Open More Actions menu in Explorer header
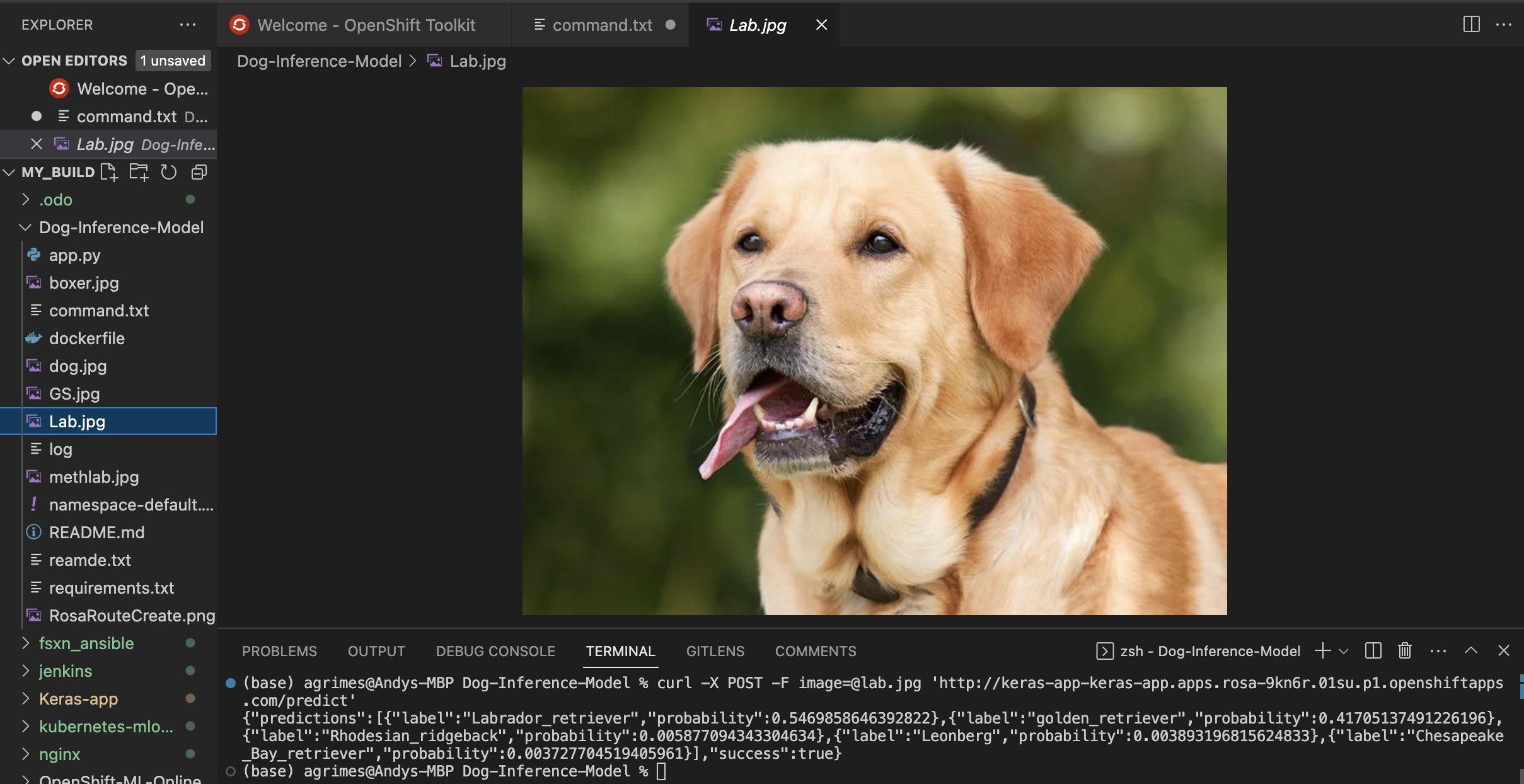This screenshot has width=1524, height=784. (x=187, y=25)
